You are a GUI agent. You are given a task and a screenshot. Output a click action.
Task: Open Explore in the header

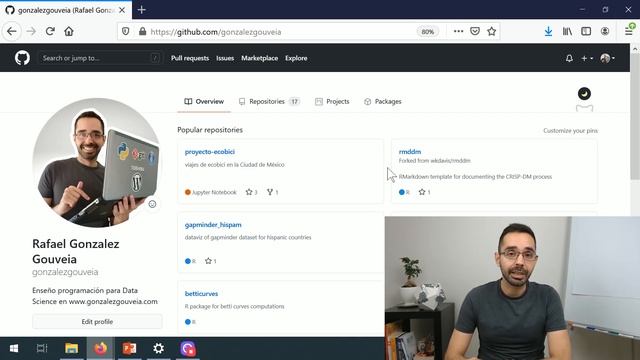tap(296, 58)
